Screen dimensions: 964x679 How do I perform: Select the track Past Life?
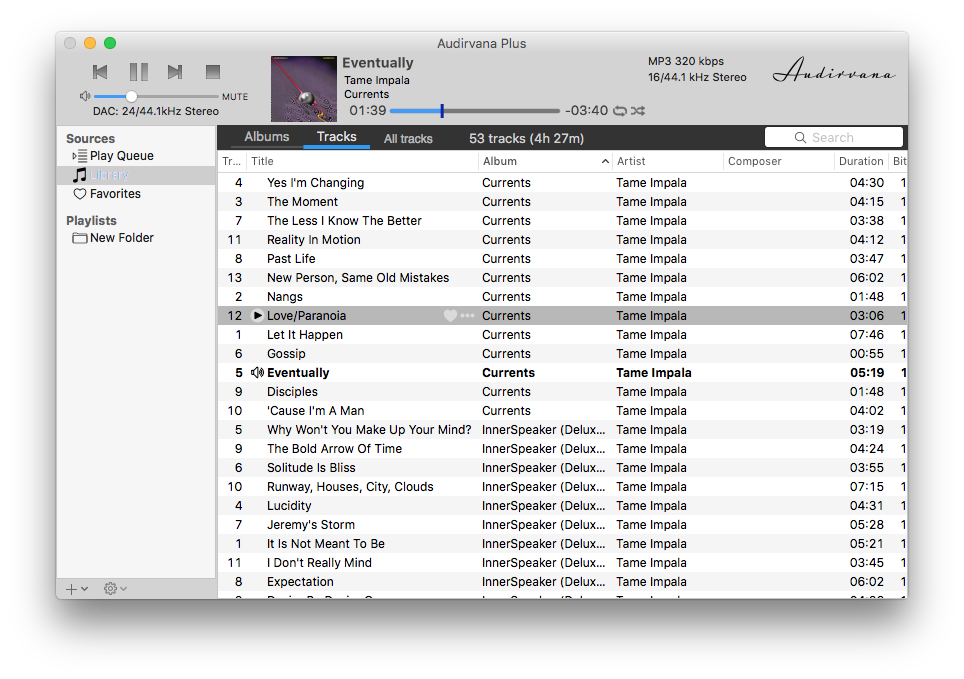(562, 259)
